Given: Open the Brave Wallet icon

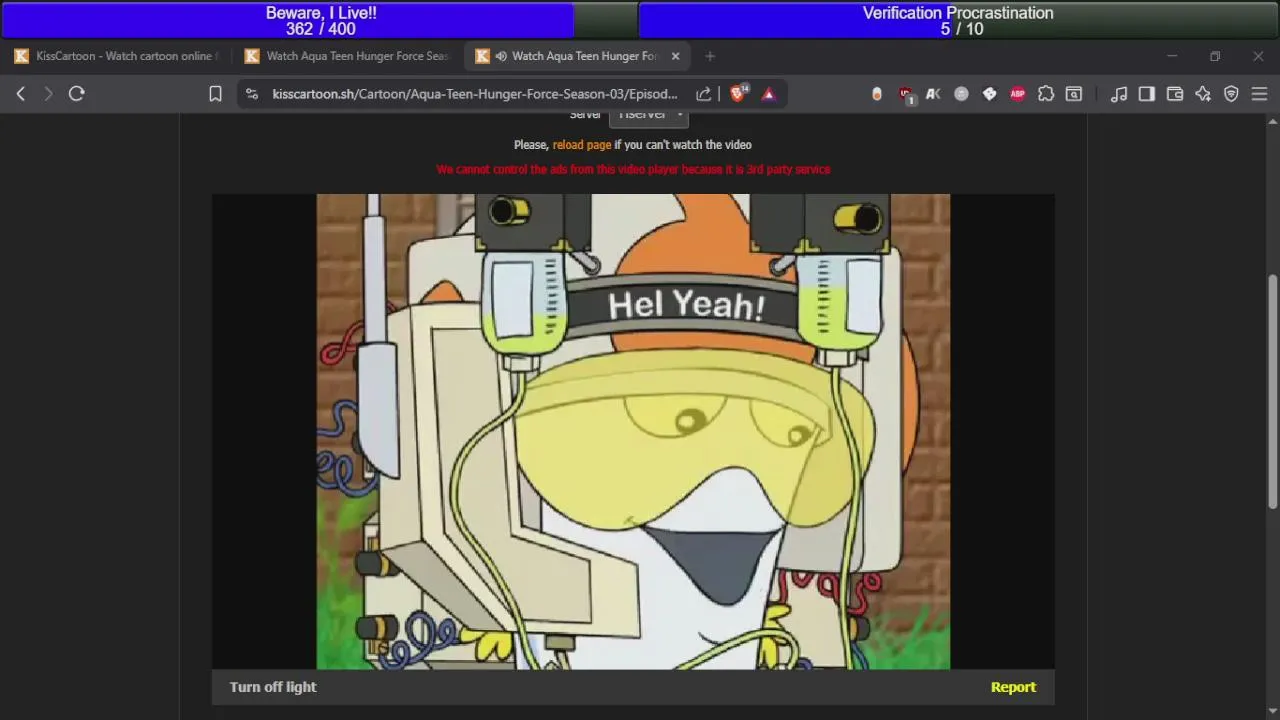Looking at the screenshot, I should coord(1175,94).
